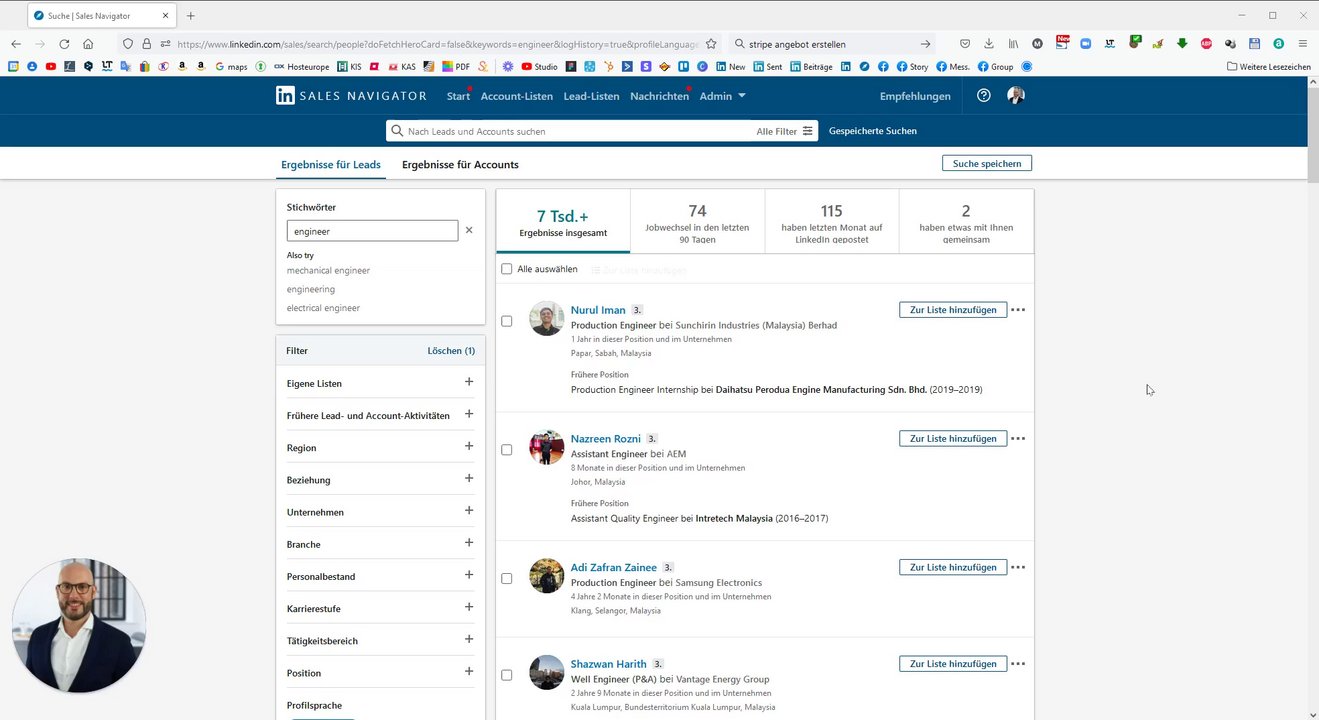This screenshot has width=1319, height=720.
Task: Open the YouTube Studio bookmark
Action: (539, 67)
